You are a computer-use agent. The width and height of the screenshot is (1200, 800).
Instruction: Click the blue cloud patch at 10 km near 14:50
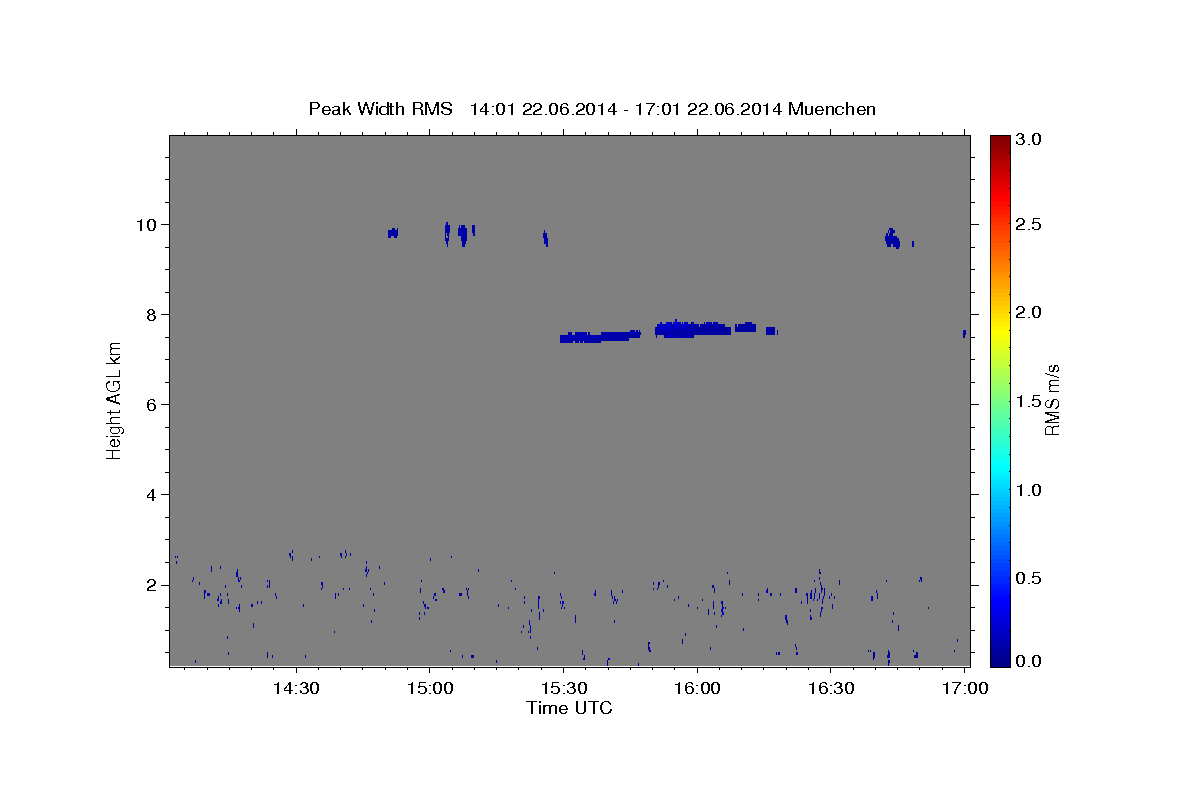coord(393,233)
